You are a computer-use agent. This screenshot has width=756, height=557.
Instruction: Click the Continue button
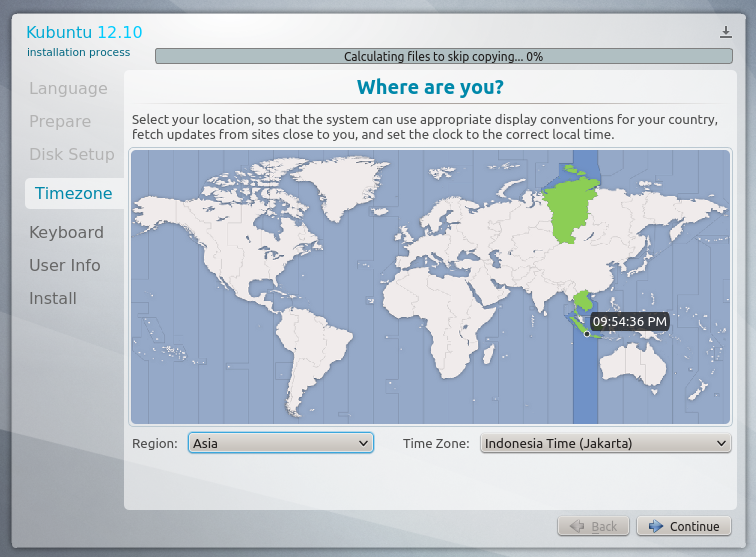coord(684,526)
